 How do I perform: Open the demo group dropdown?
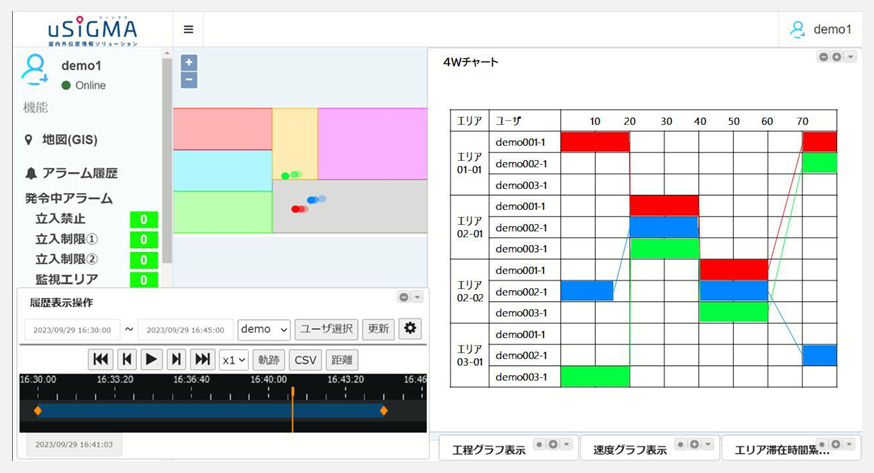click(264, 329)
